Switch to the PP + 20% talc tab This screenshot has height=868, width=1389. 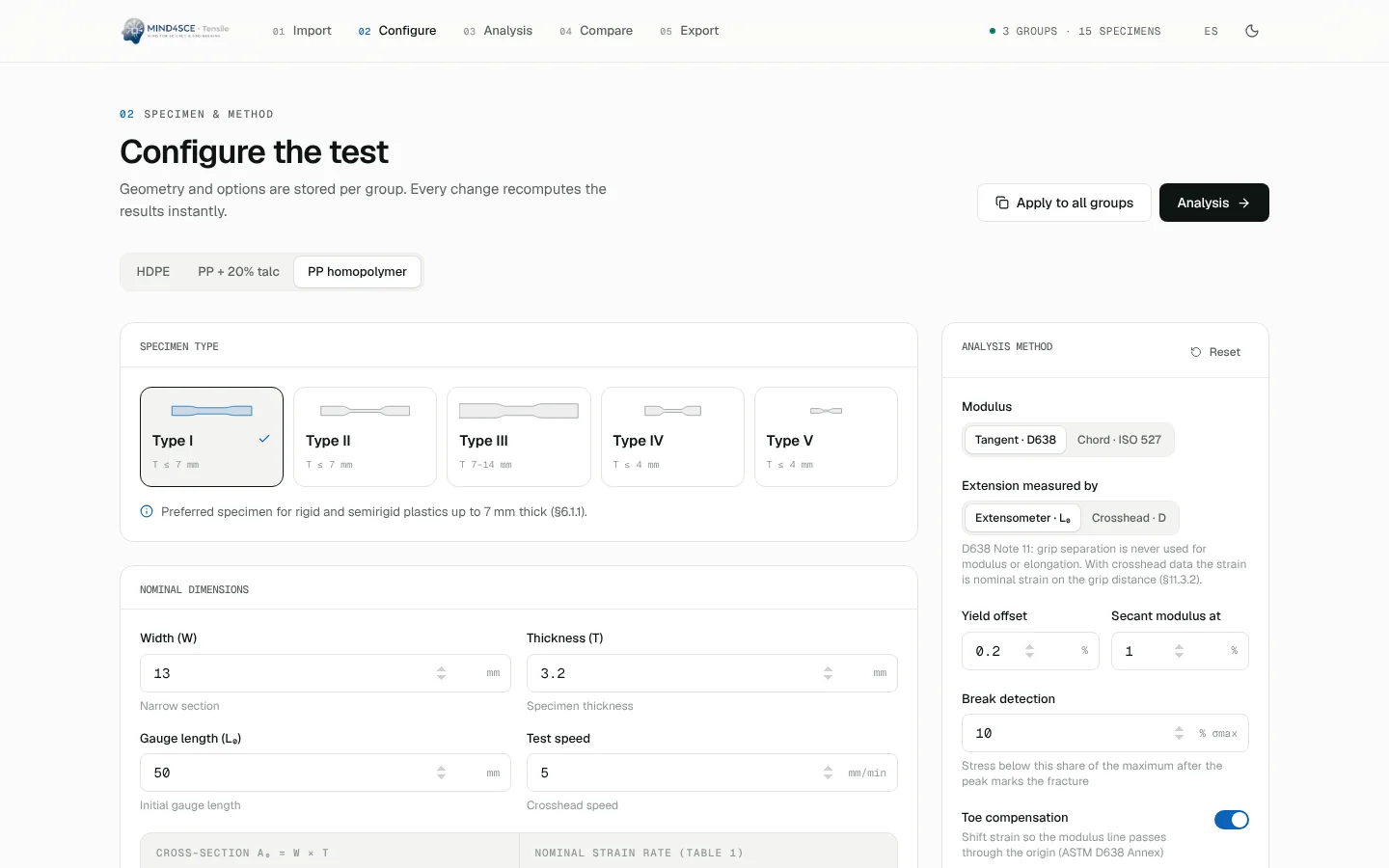pyautogui.click(x=238, y=272)
